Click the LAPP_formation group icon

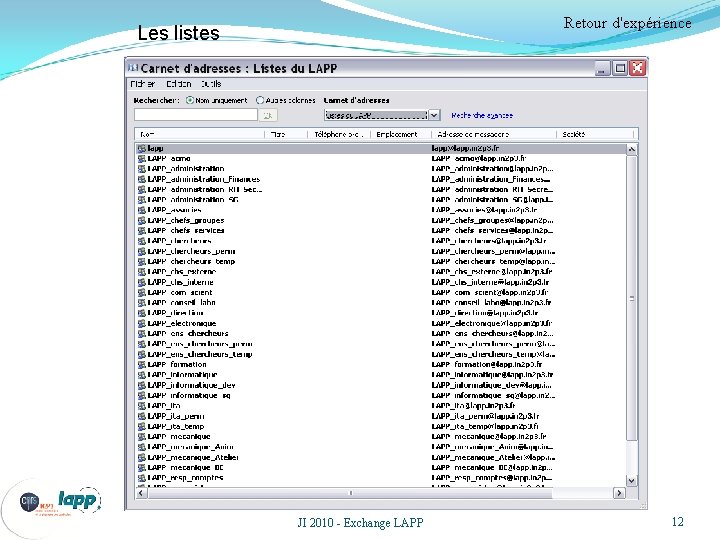[x=142, y=364]
